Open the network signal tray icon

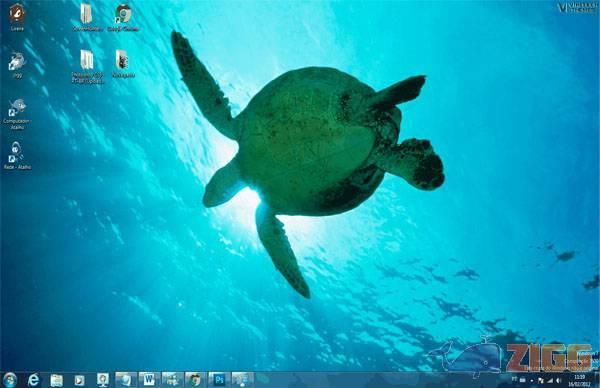click(x=550, y=381)
